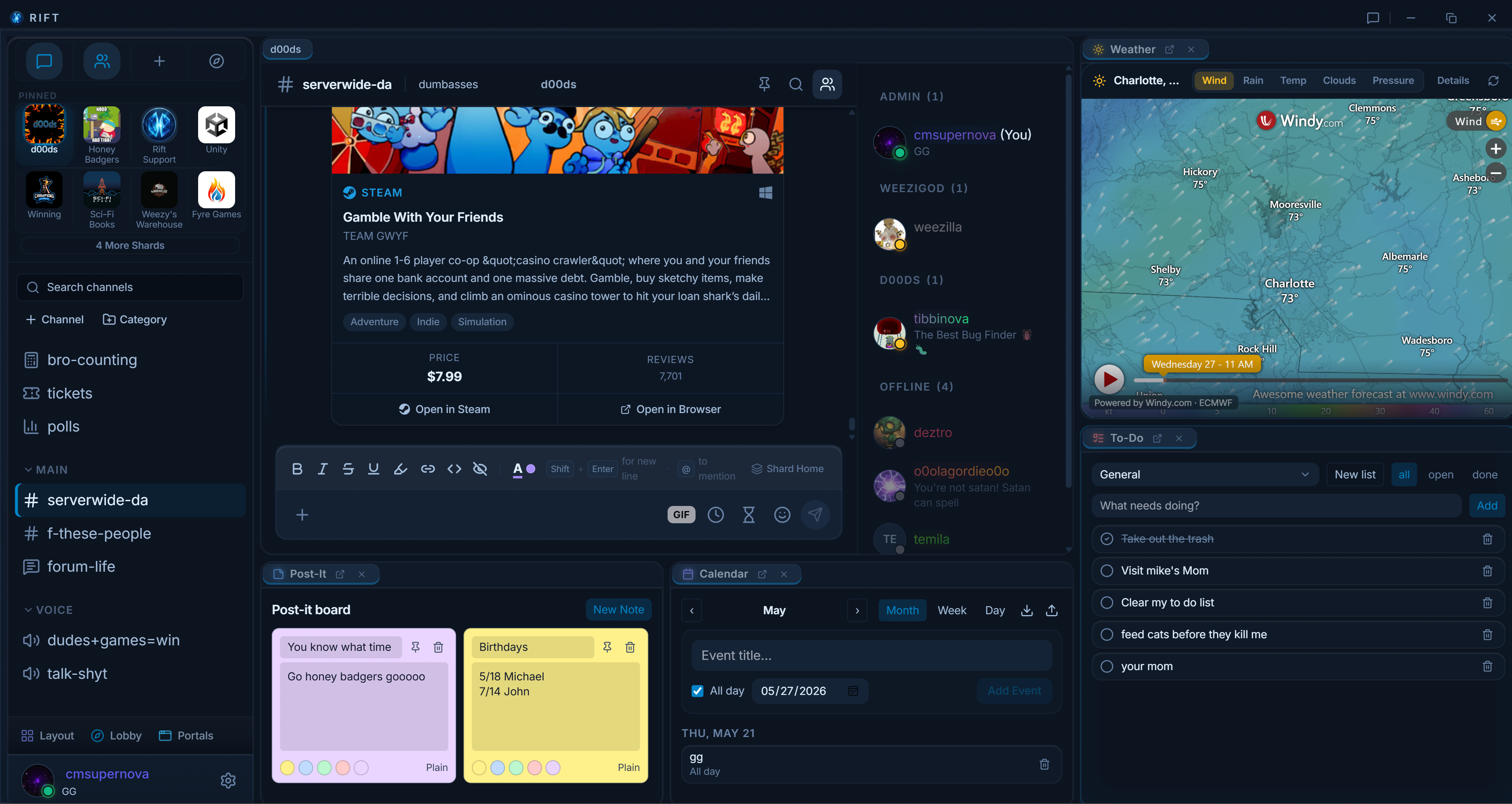Check off 'feed cats before they kill me'
1512x804 pixels.
[x=1106, y=634]
